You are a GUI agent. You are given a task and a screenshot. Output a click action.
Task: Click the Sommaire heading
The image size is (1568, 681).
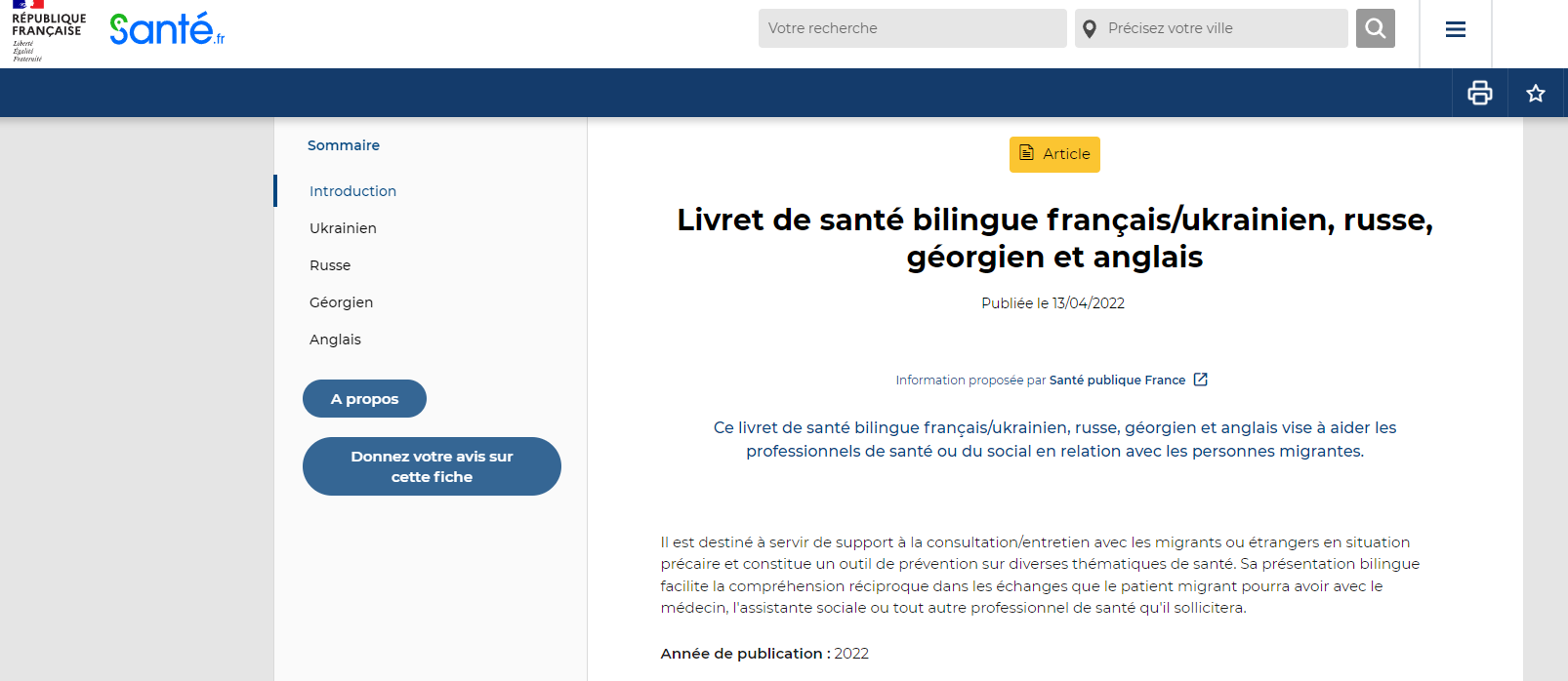point(344,145)
